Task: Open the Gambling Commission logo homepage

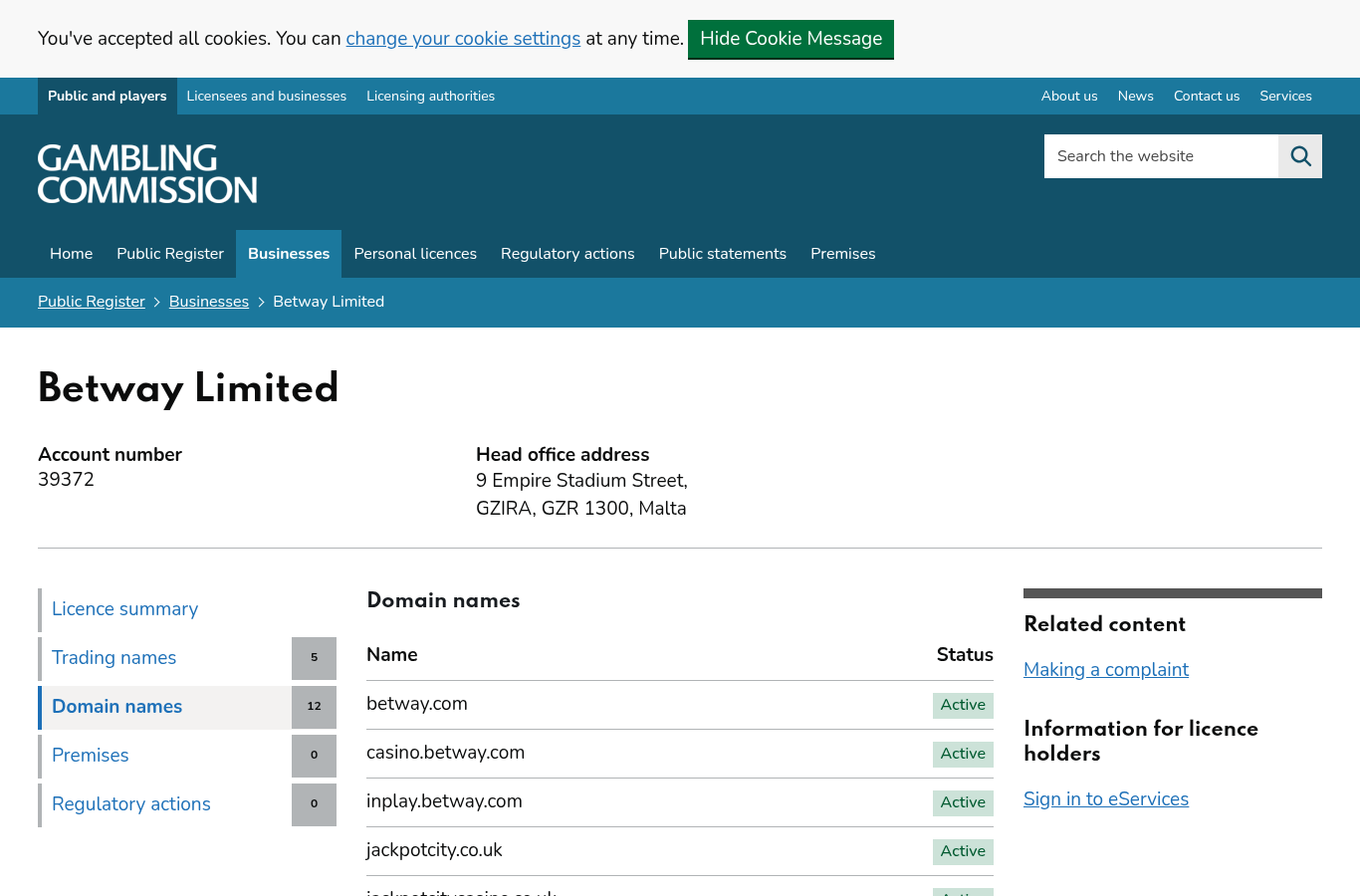Action: (147, 174)
